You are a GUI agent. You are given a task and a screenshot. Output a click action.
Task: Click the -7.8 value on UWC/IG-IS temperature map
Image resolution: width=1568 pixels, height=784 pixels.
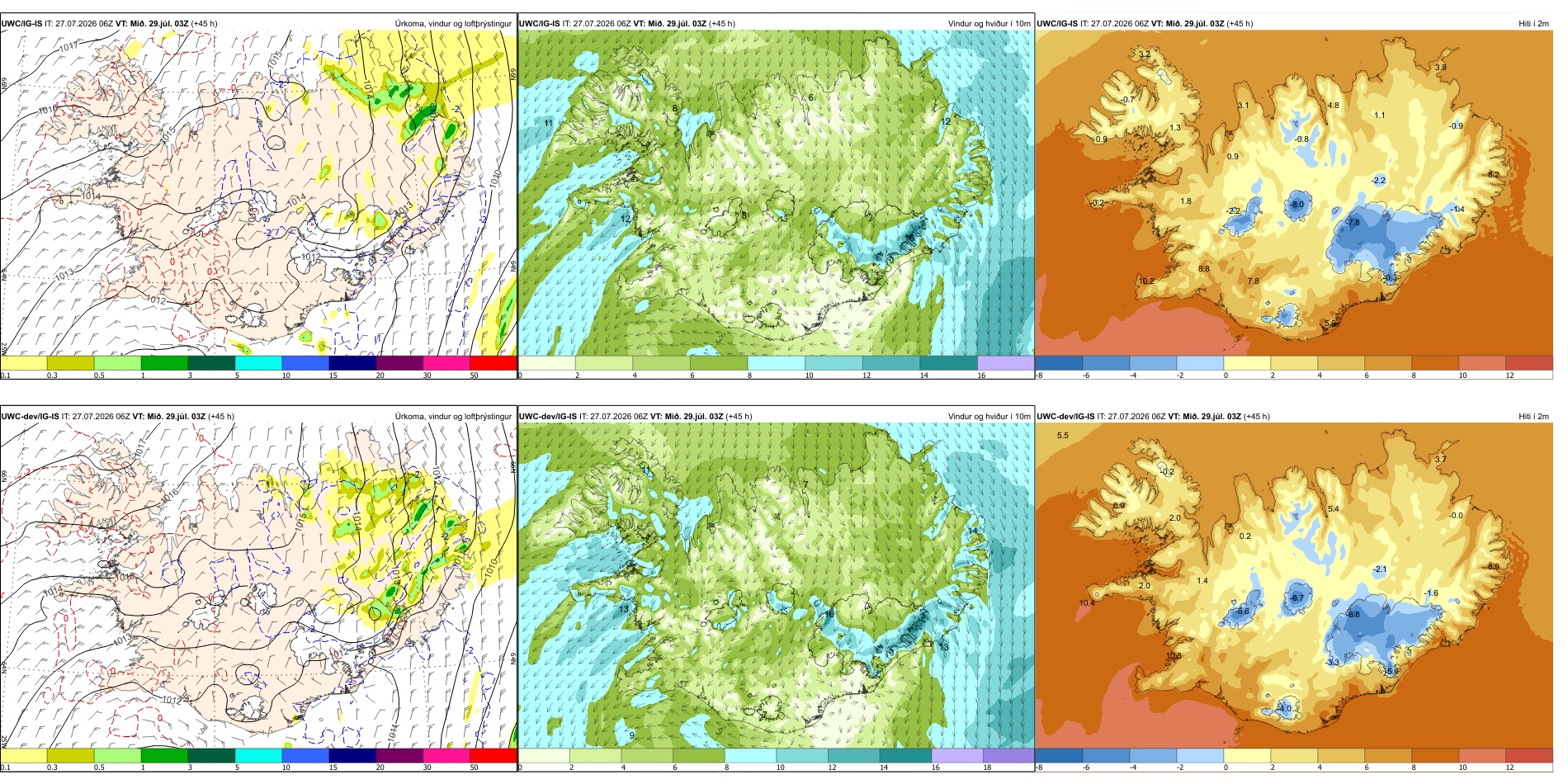coord(1353,223)
